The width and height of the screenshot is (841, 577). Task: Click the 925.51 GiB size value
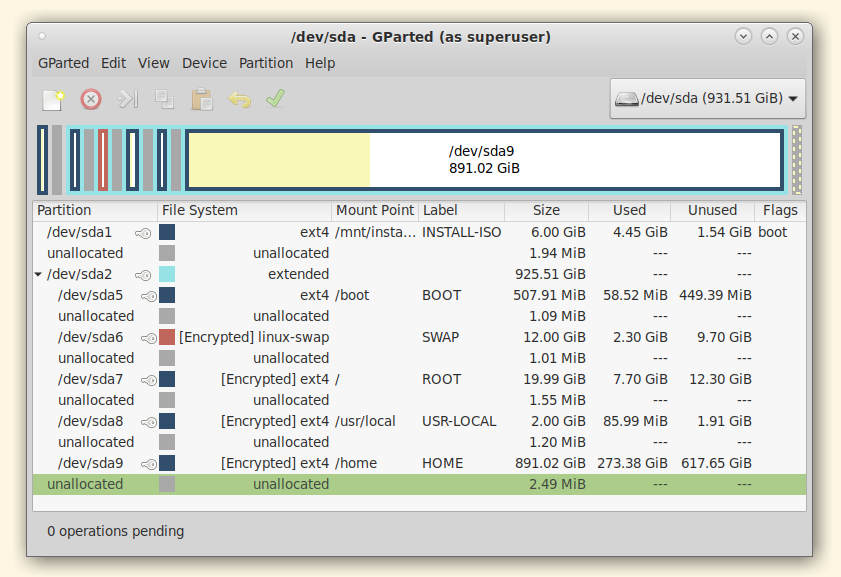point(550,274)
